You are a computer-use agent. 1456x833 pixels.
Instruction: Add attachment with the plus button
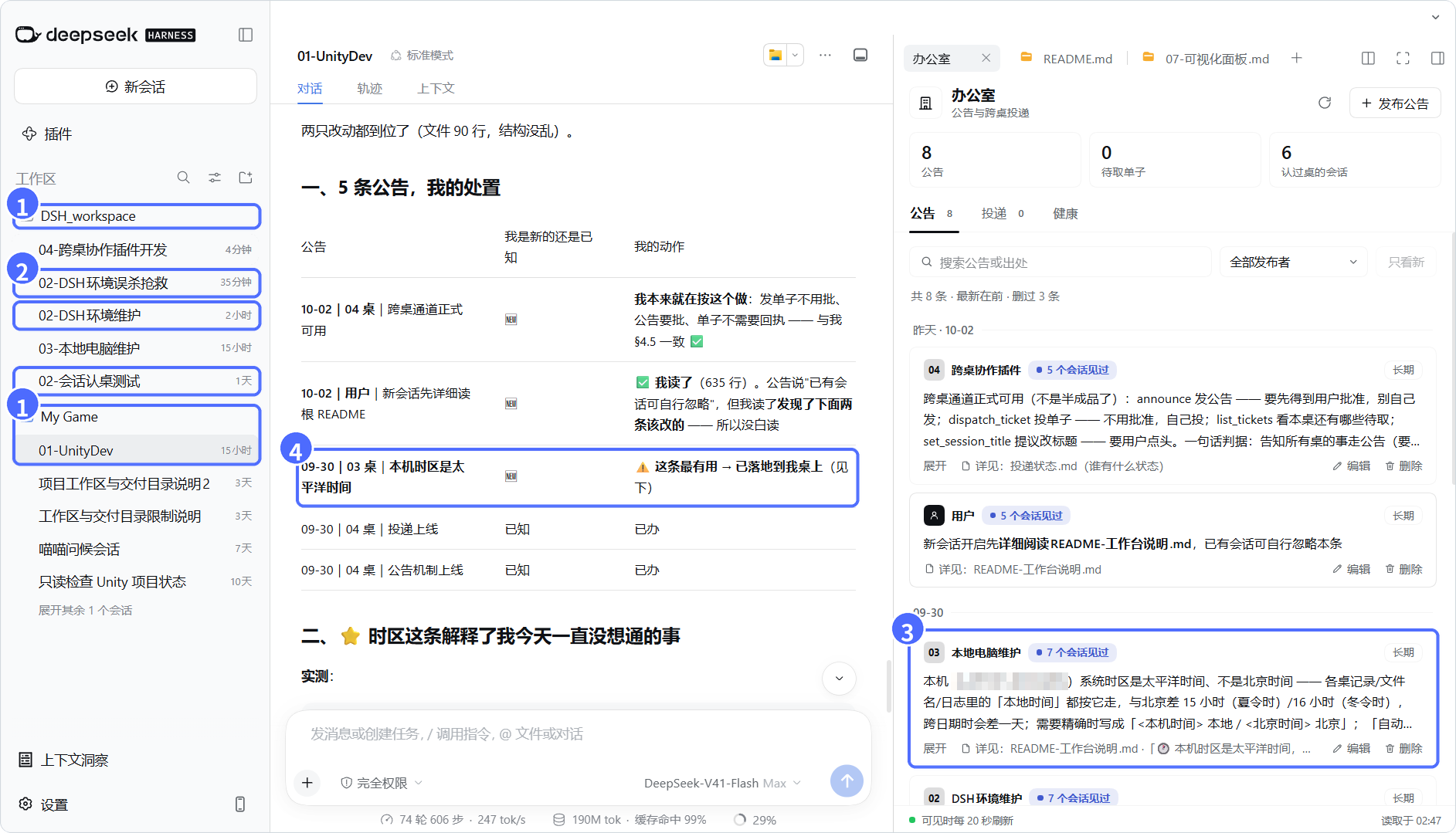[x=307, y=783]
